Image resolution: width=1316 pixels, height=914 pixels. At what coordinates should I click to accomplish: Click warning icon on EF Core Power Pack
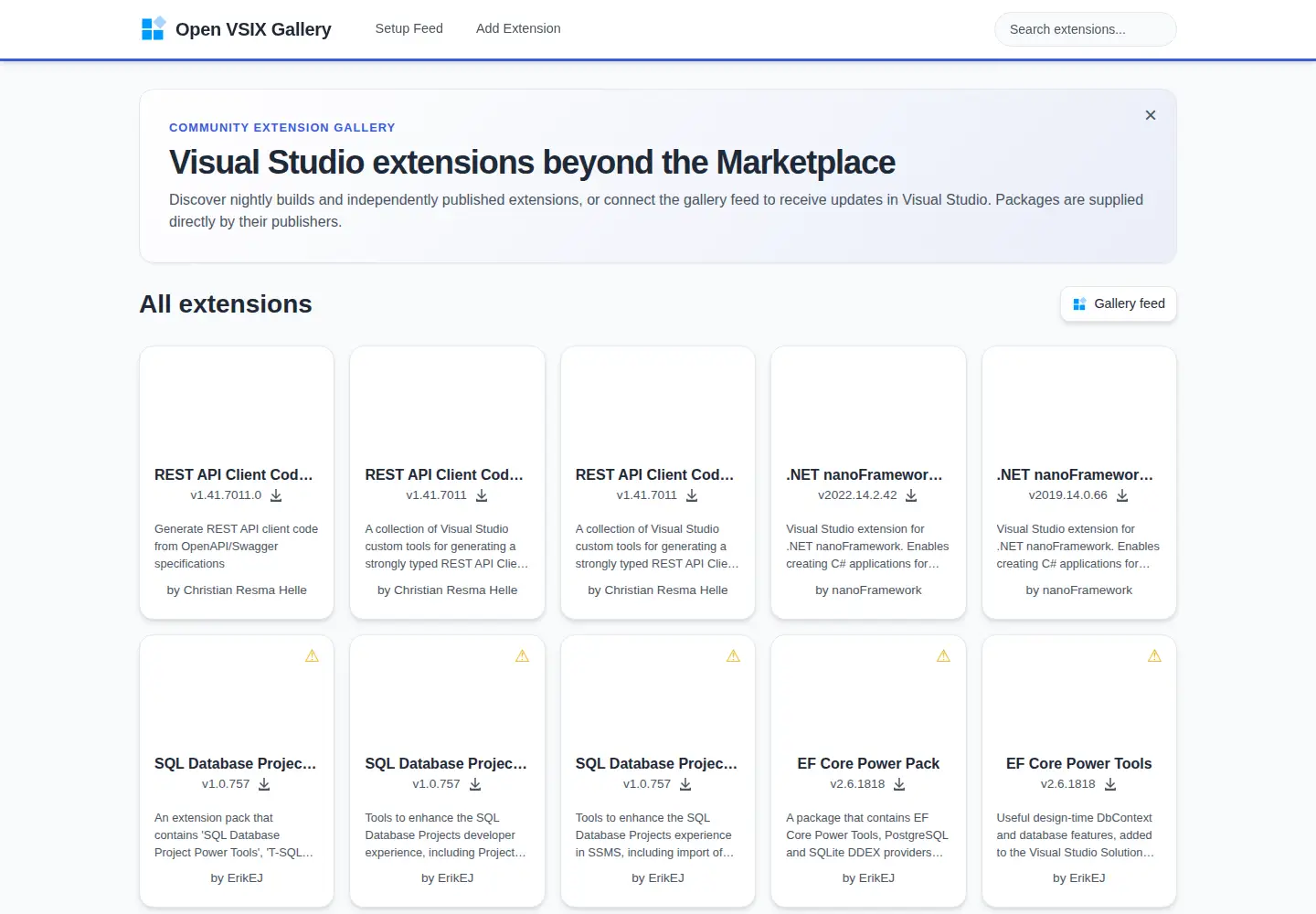point(943,656)
